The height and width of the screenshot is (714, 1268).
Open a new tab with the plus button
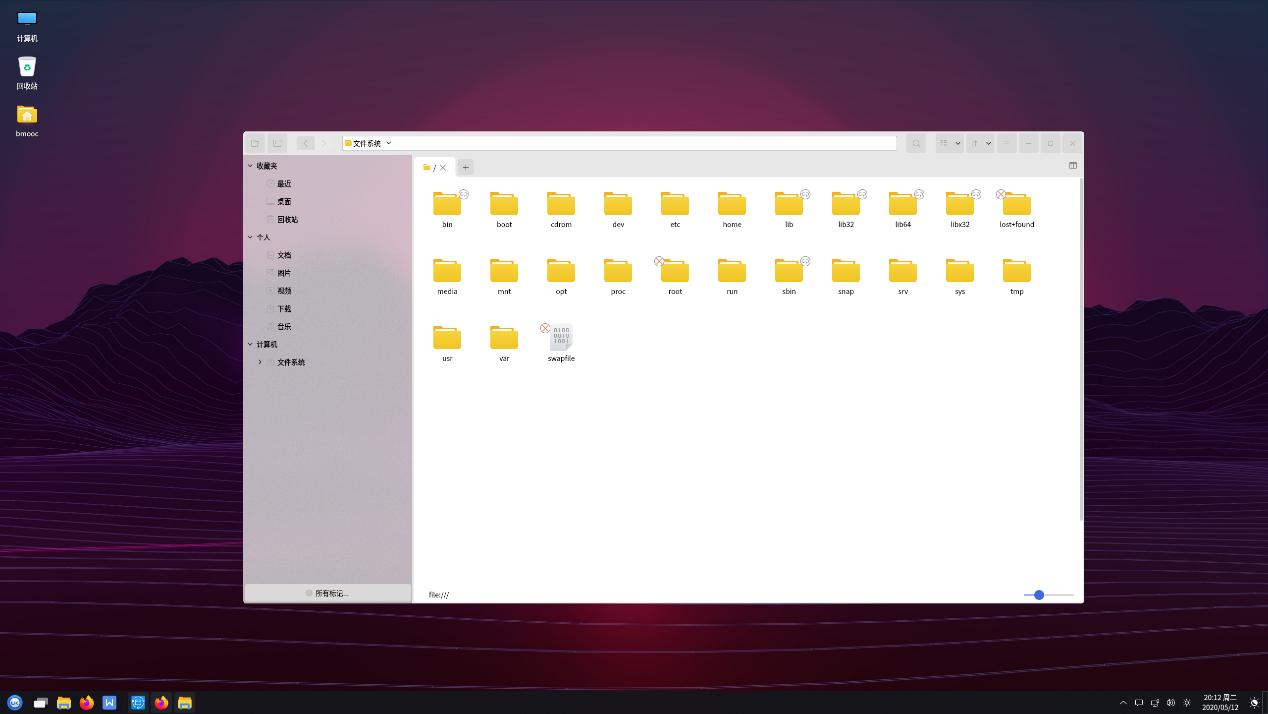(465, 167)
